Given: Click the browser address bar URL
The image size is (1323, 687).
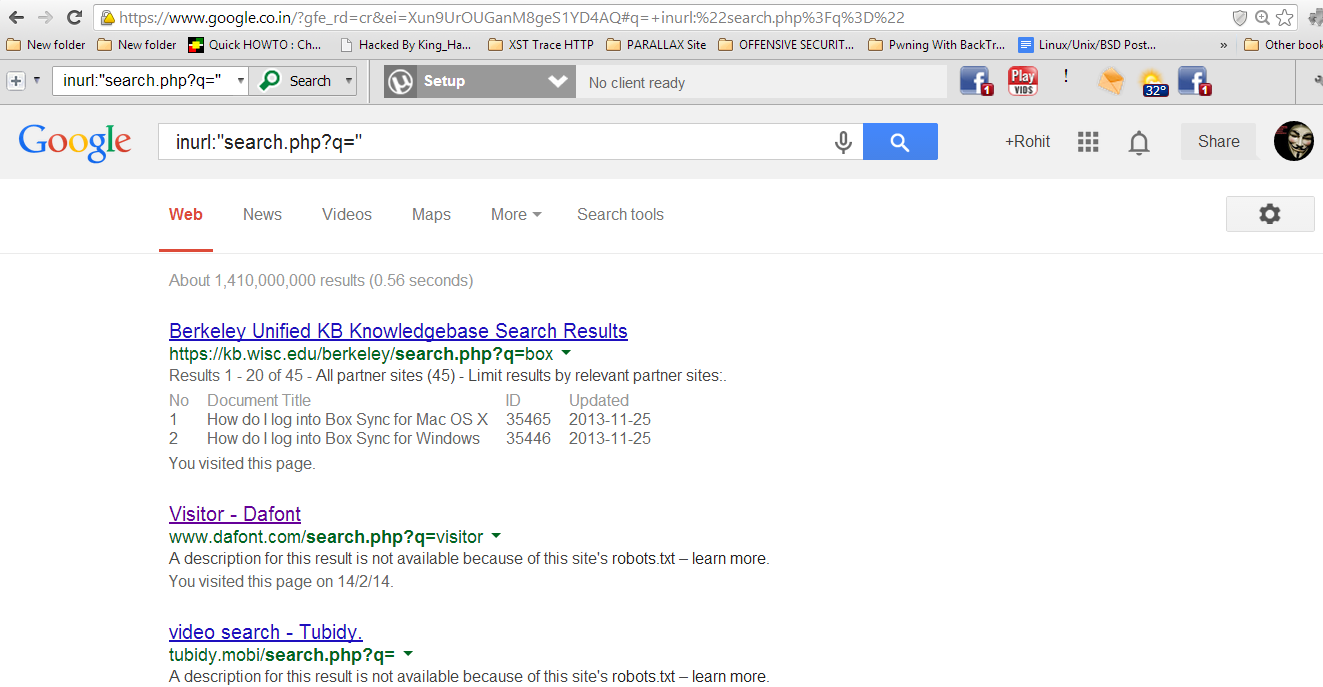Looking at the screenshot, I should point(511,18).
